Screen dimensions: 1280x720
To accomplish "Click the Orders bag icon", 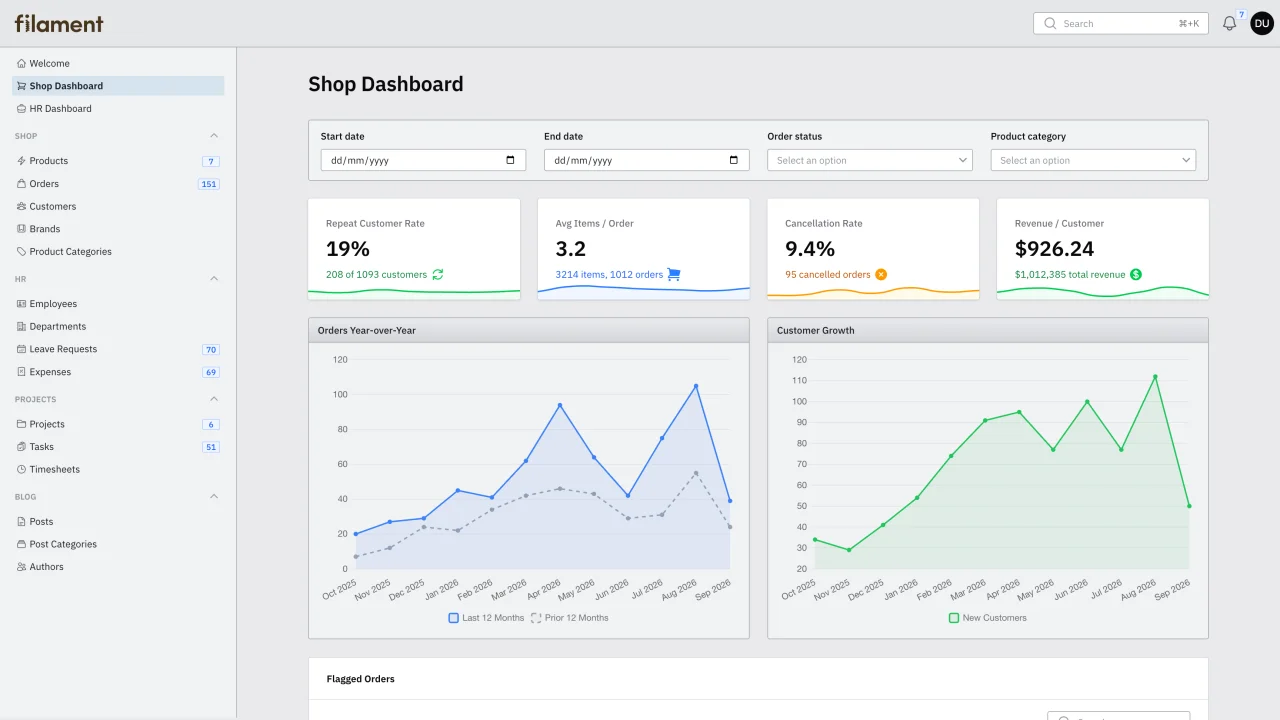I will pyautogui.click(x=21, y=184).
